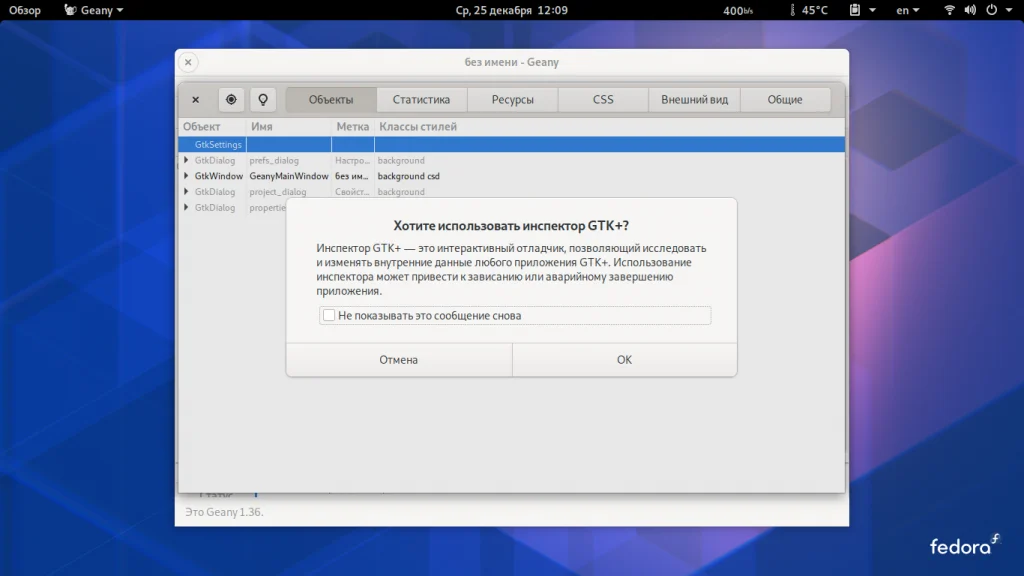Expand the GtkDialog project_dialog row
This screenshot has height=576, width=1024.
click(186, 191)
